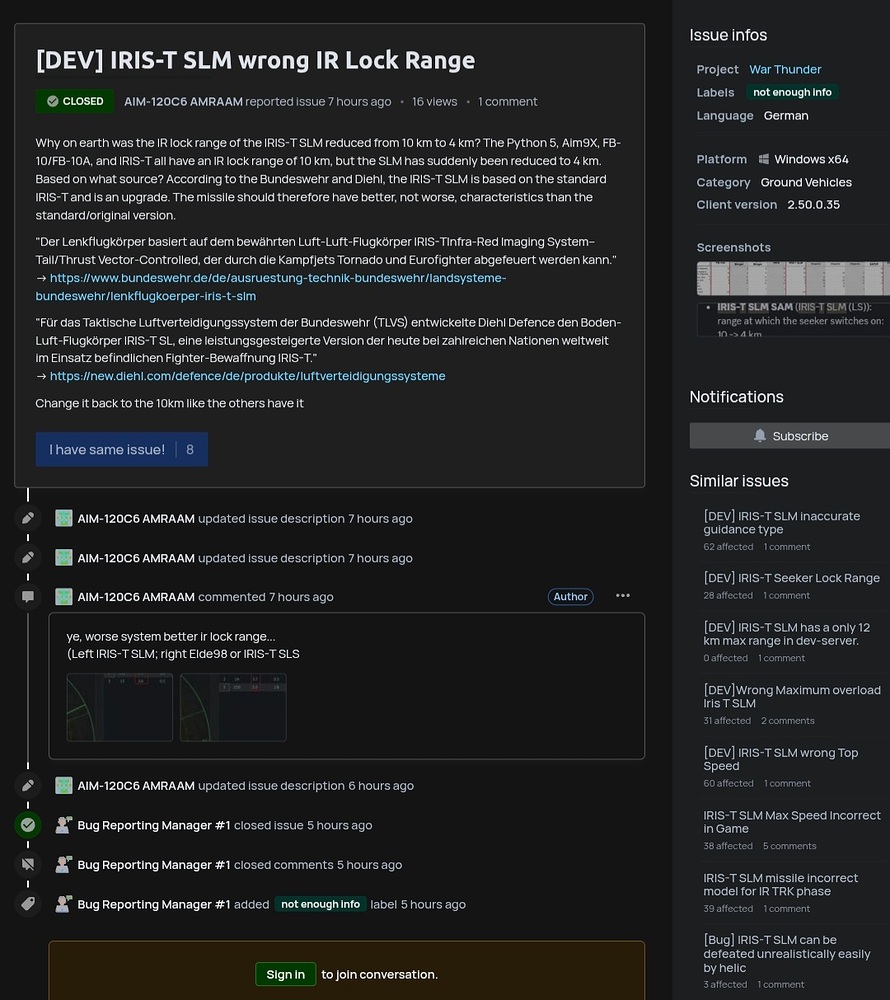Open the diehl.com luftverteidigungssysteme link
The image size is (890, 1000).
[247, 376]
